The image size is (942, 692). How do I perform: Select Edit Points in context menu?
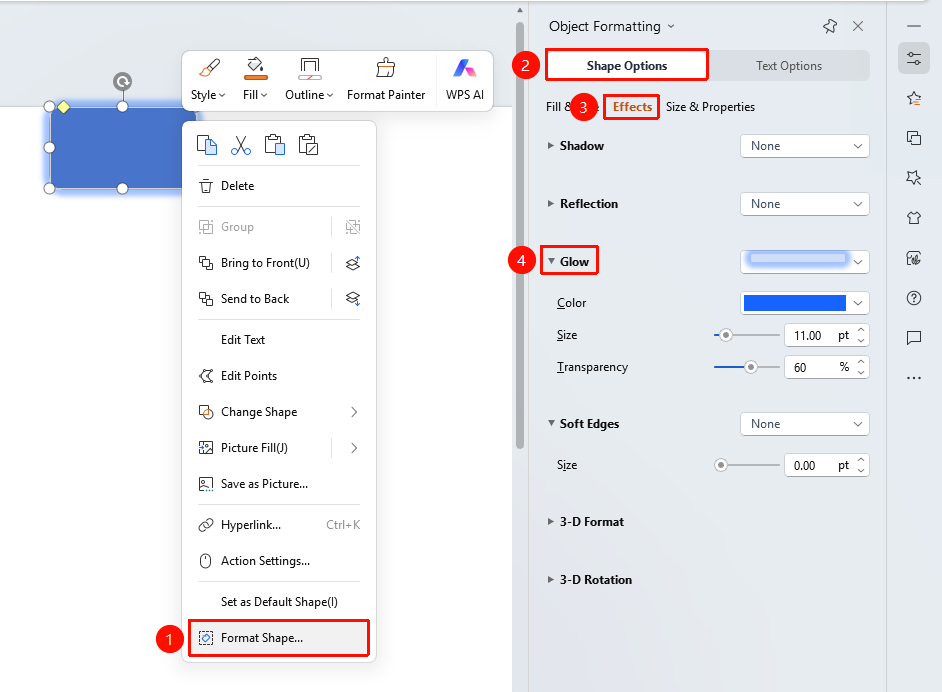click(x=279, y=376)
